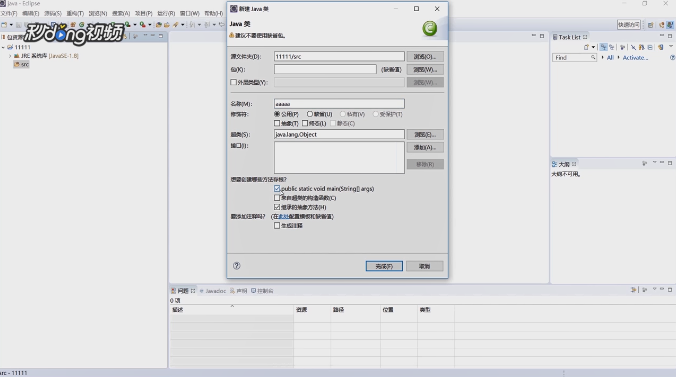The image size is (676, 377).
Task: Click the Package text field in dialog
Action: 325,69
